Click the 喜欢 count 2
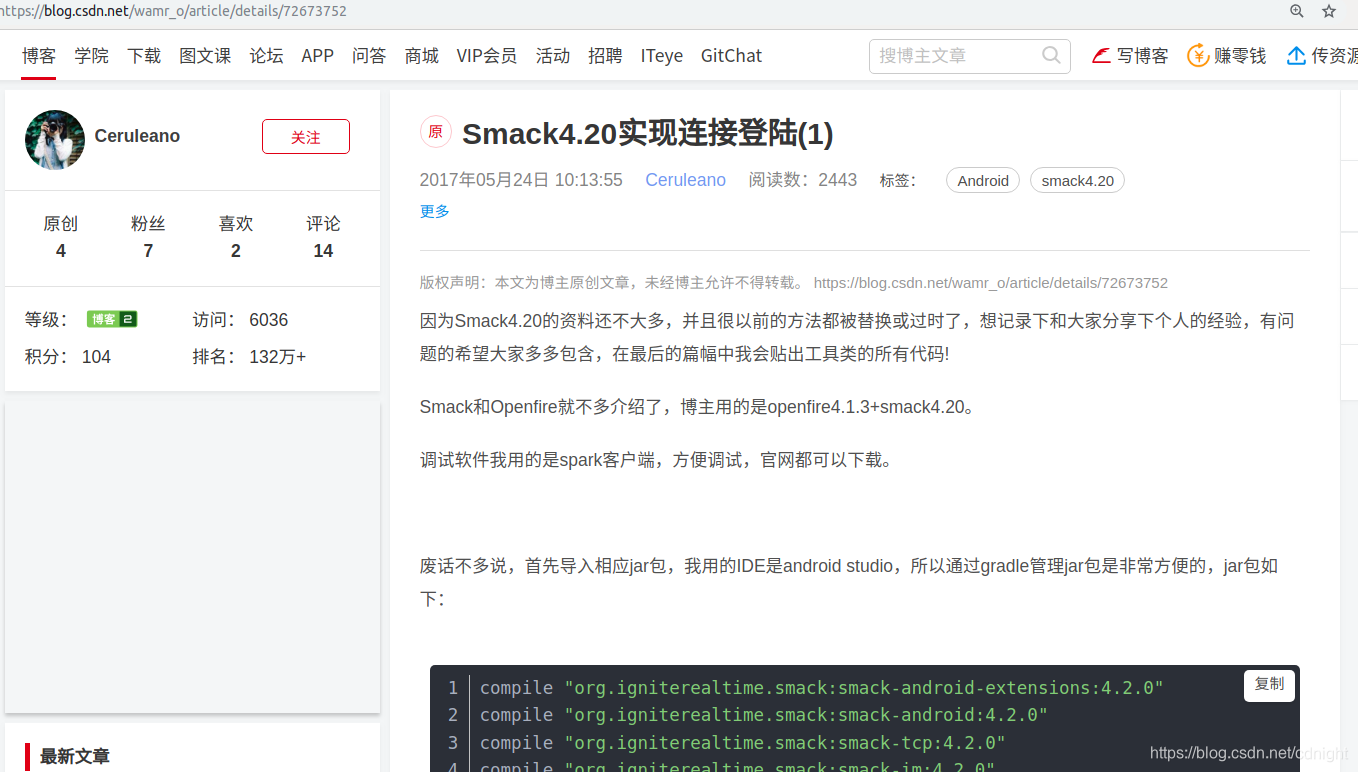 click(236, 251)
